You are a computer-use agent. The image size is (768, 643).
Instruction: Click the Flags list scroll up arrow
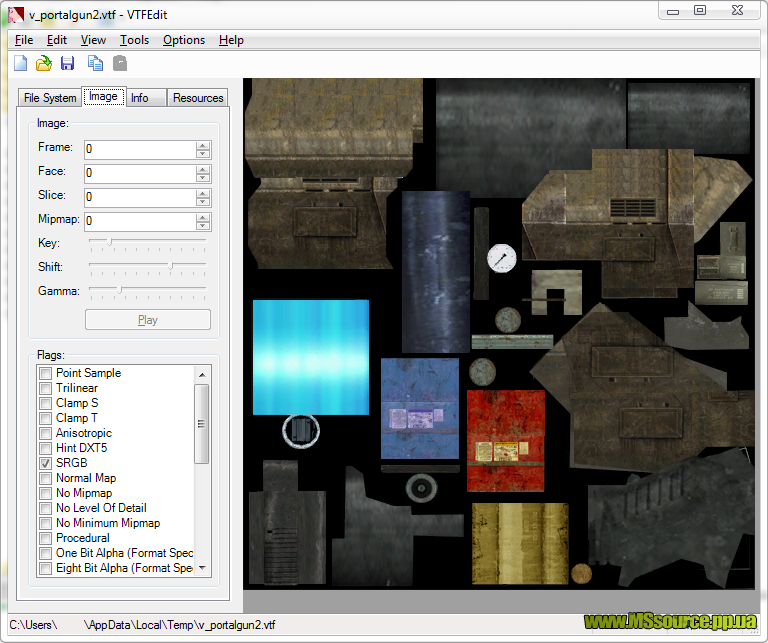202,375
